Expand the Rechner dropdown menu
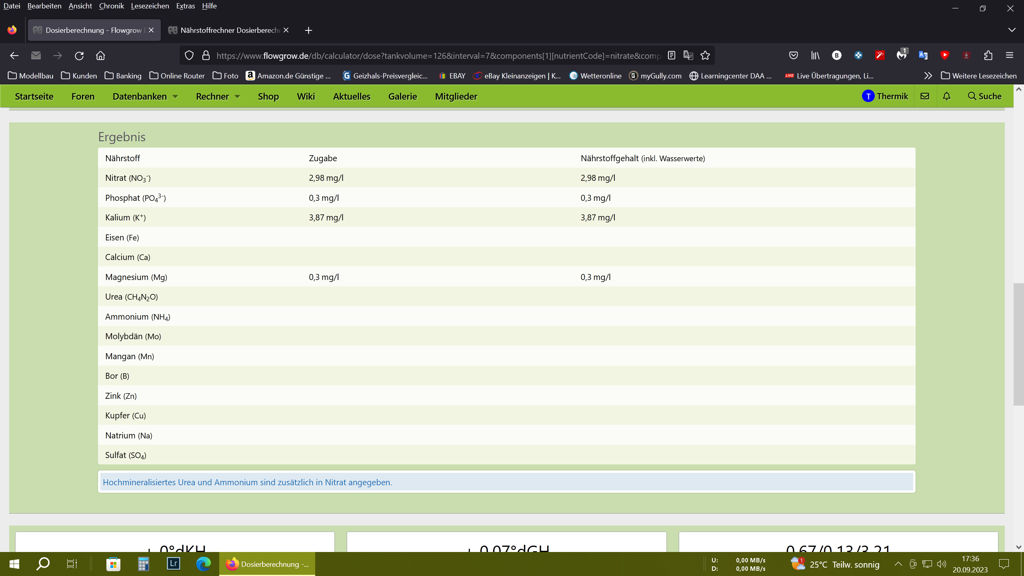1024x576 pixels. [217, 97]
